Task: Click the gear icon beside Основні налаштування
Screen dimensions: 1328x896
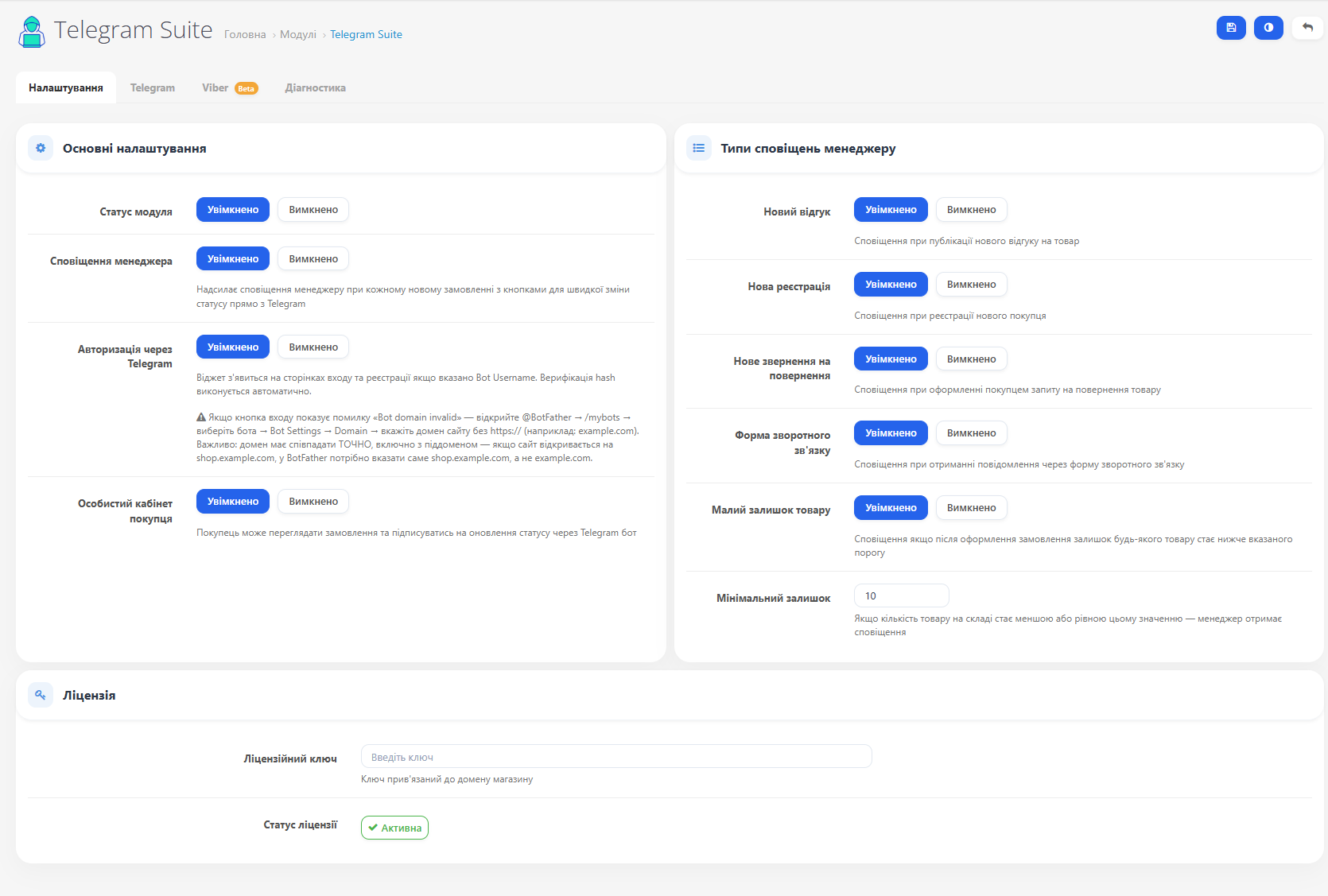Action: pyautogui.click(x=41, y=148)
